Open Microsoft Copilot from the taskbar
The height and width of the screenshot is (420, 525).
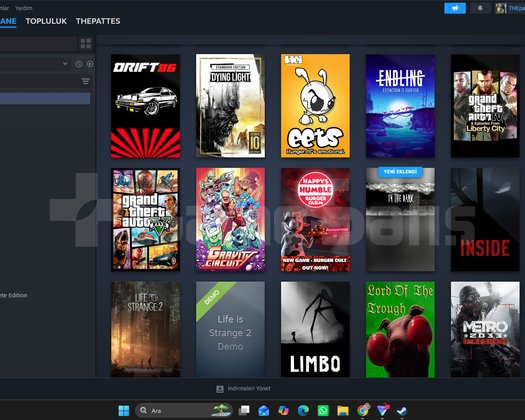(x=283, y=410)
